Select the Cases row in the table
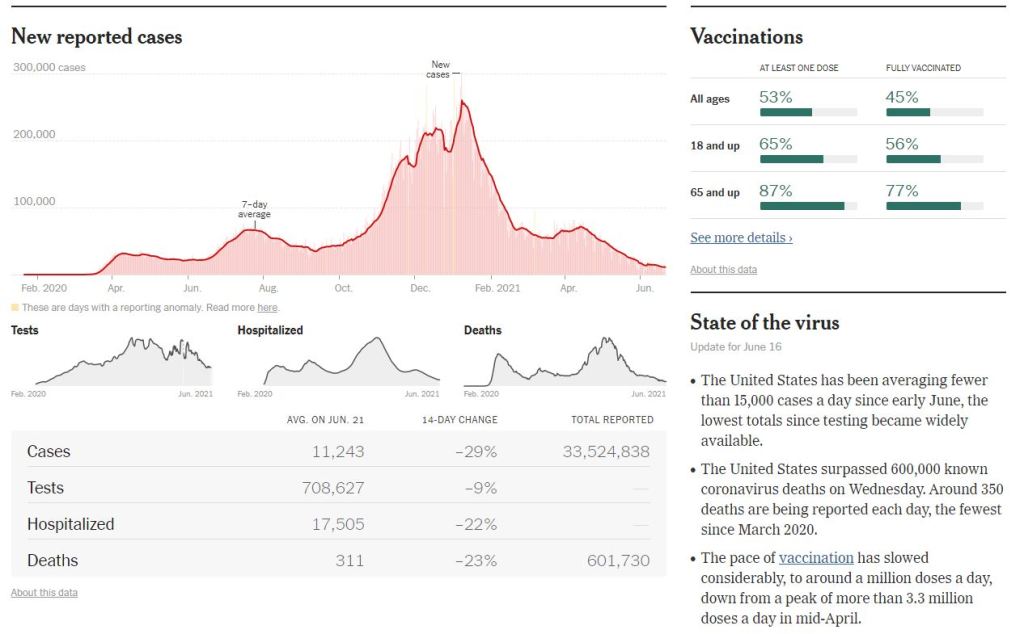Image resolution: width=1024 pixels, height=634 pixels. pos(338,452)
